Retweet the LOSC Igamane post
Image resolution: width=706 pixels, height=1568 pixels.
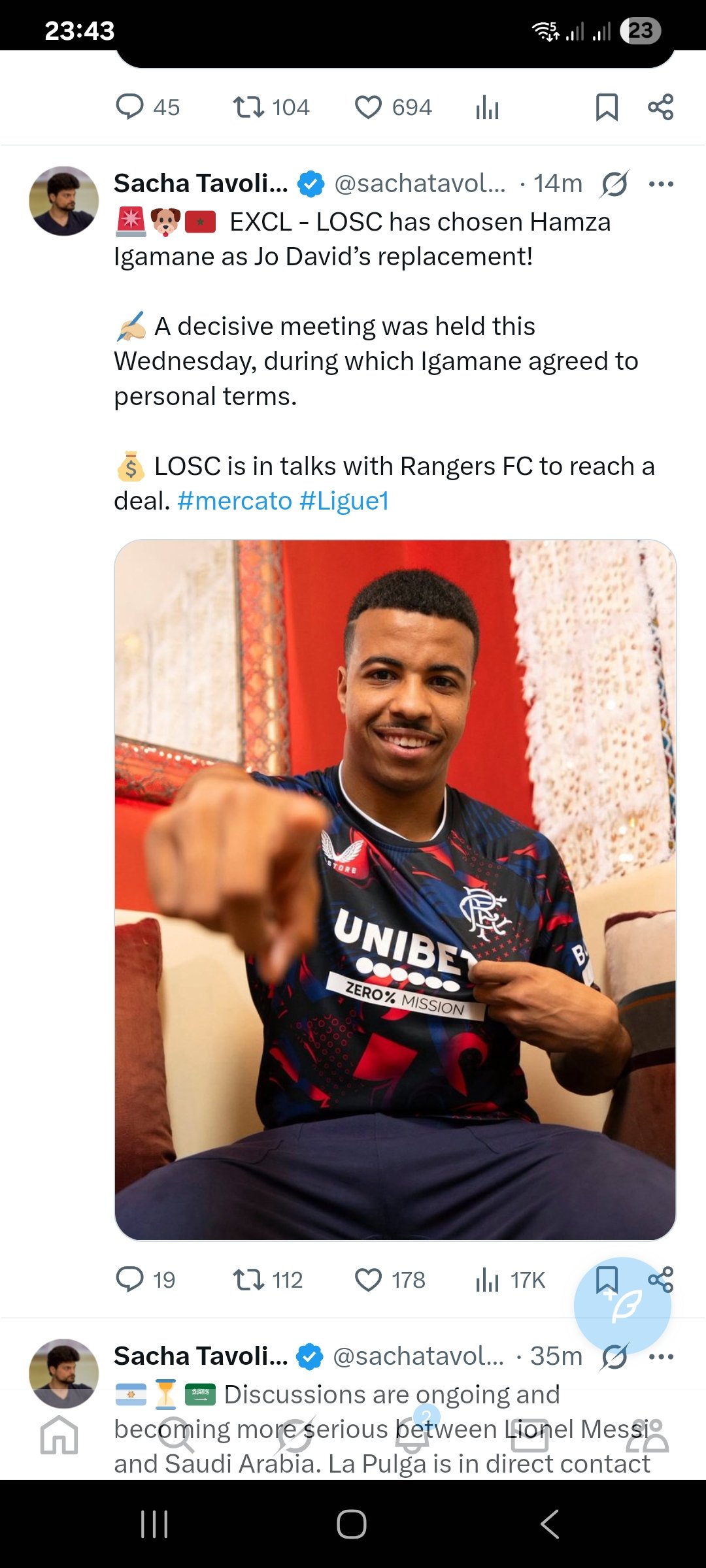pos(267,1279)
